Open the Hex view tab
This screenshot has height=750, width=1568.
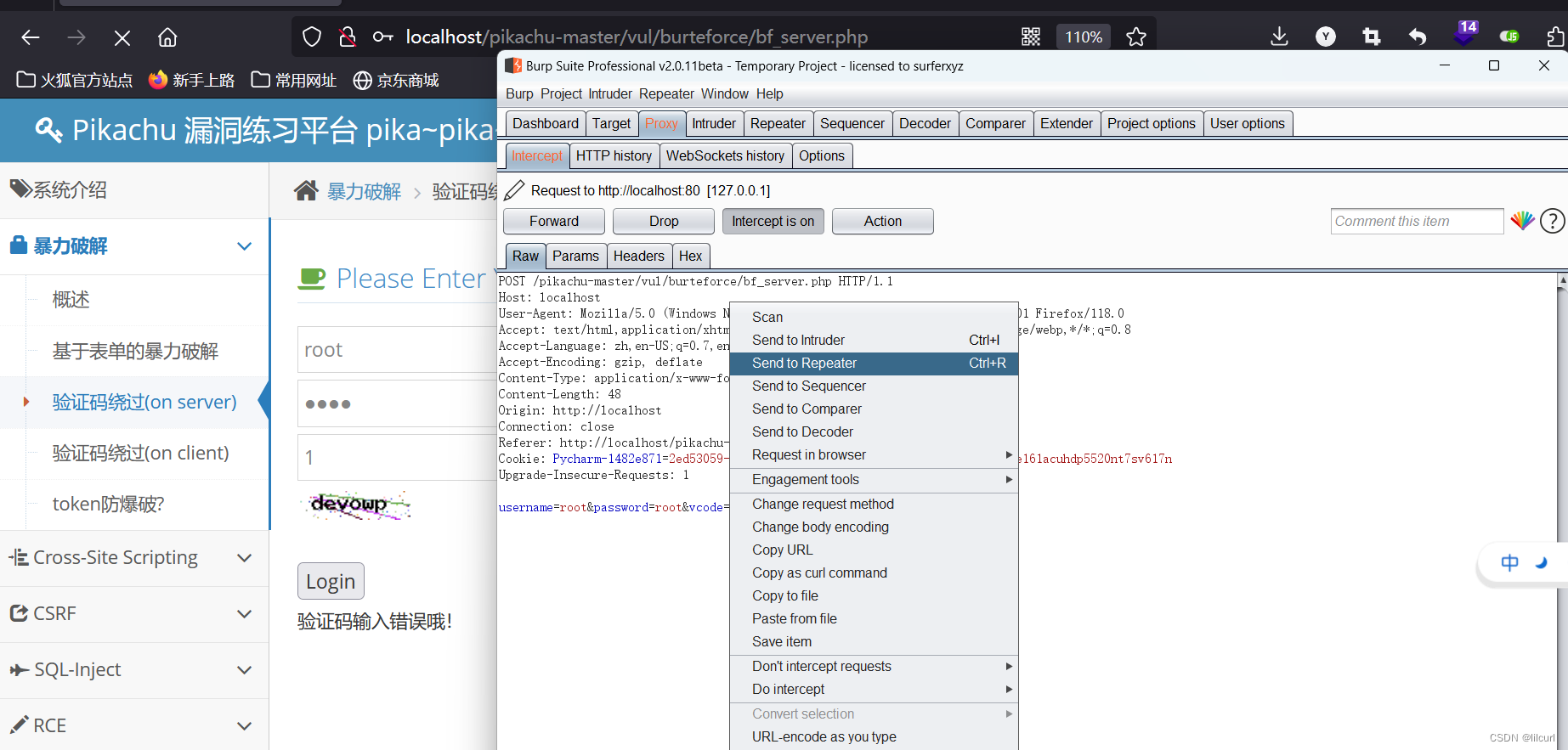[690, 256]
